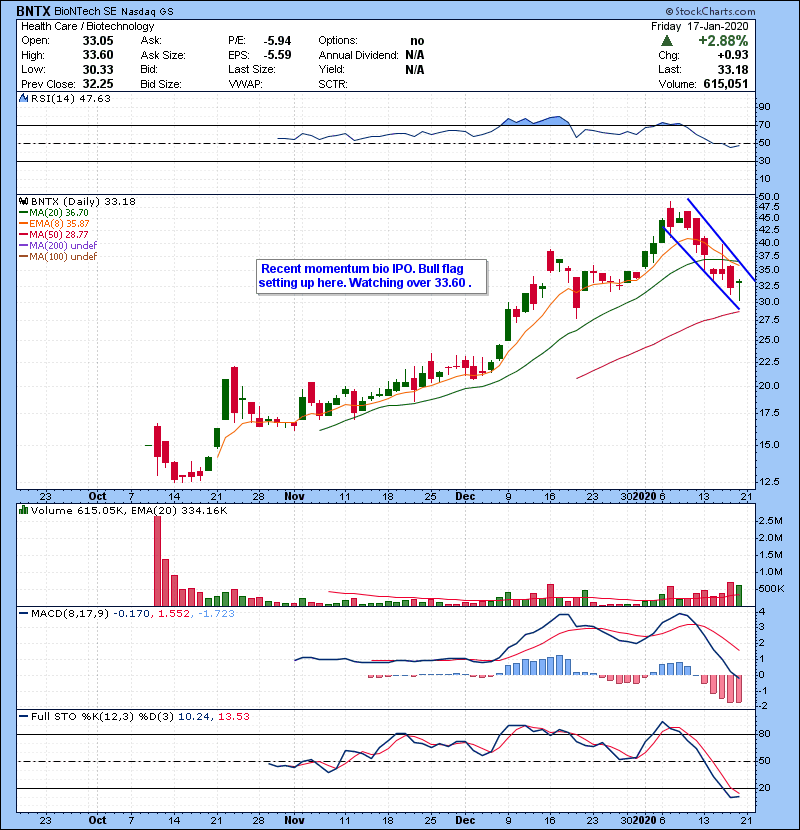Click the MACD(8,17,9) indicator label

click(70, 614)
